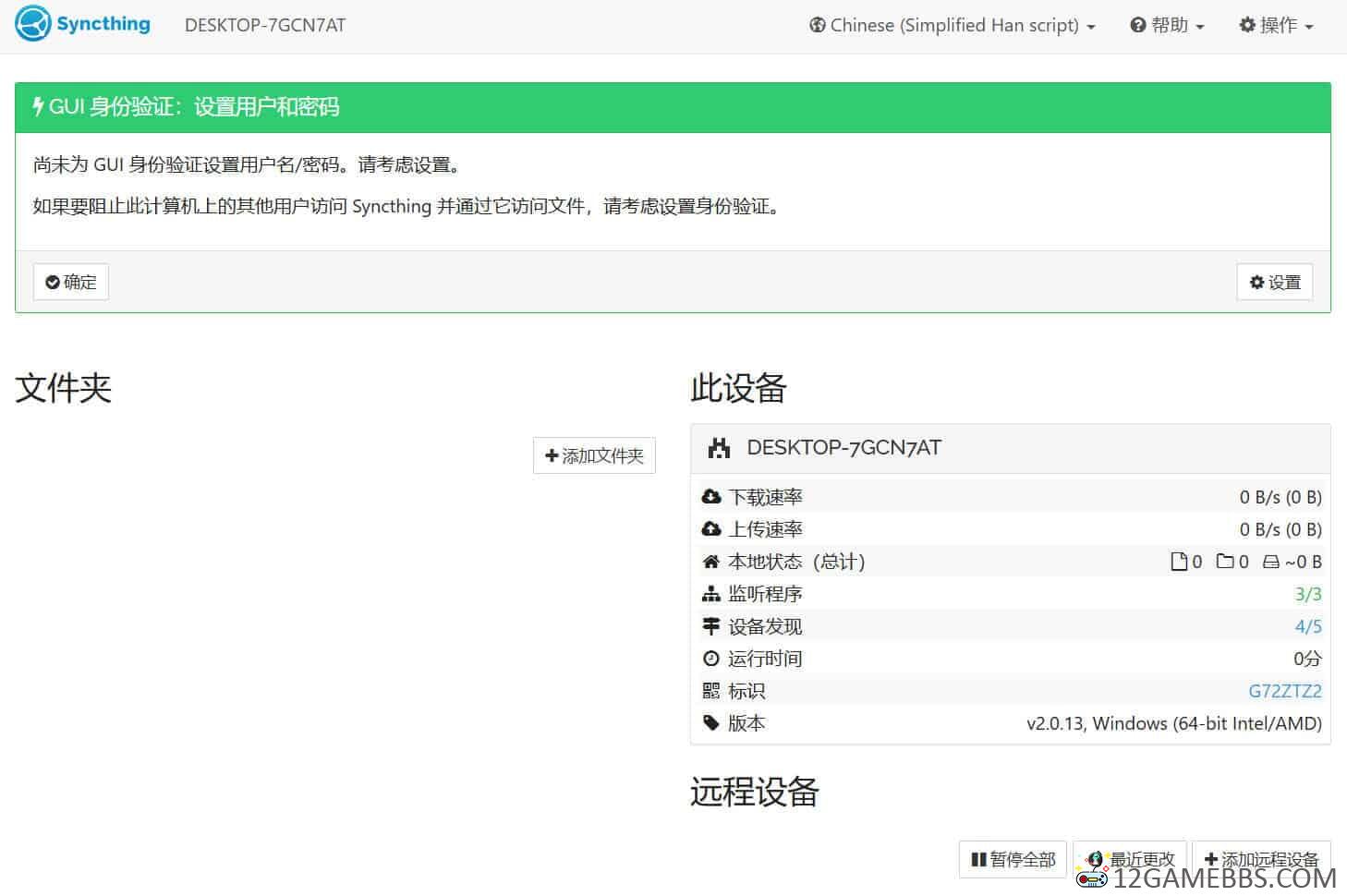
Task: Click the QR code icon beside 标识
Action: point(711,691)
